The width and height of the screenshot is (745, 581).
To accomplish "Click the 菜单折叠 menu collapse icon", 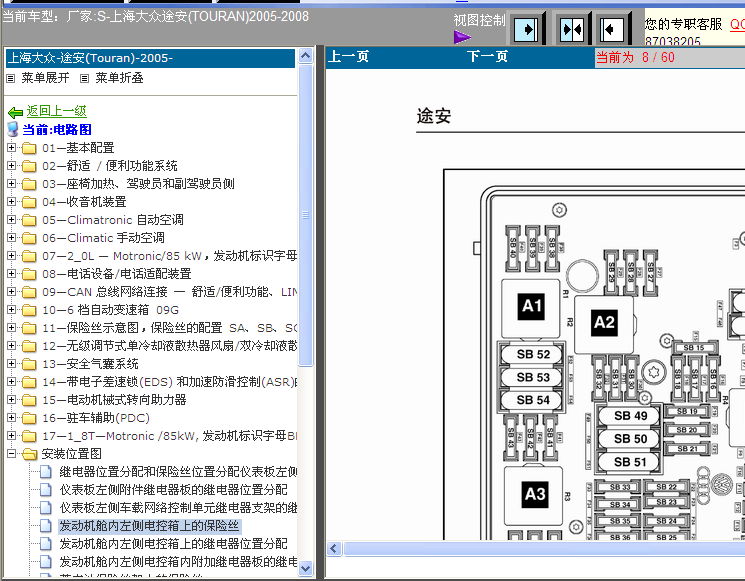I will click(84, 78).
